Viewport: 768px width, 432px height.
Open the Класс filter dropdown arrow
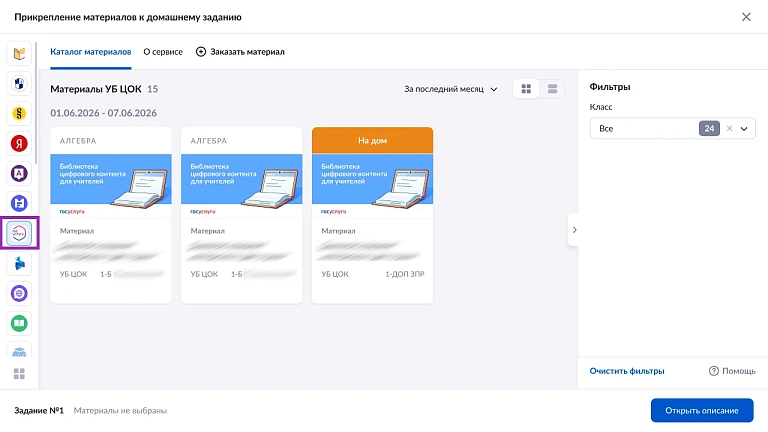point(744,129)
